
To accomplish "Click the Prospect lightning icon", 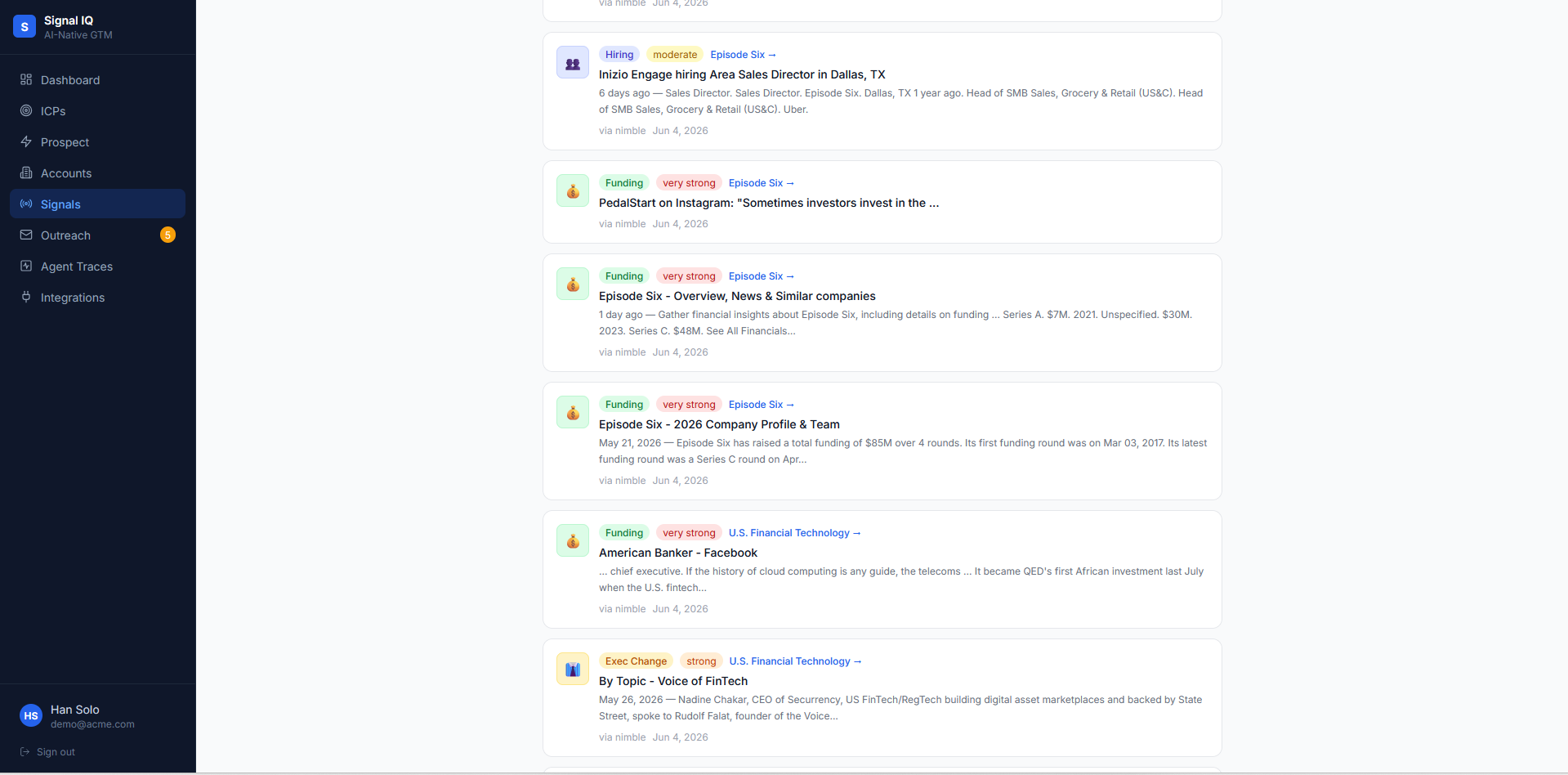I will [x=26, y=141].
